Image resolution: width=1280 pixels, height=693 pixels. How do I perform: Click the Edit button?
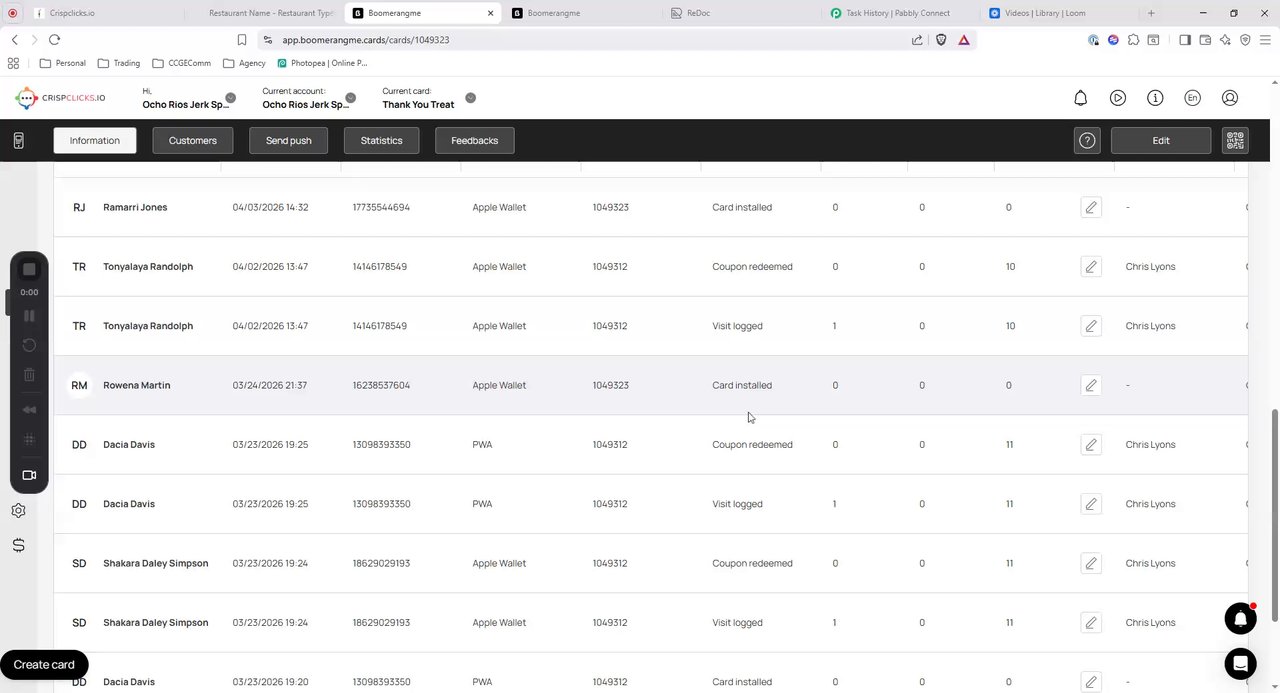point(1161,141)
